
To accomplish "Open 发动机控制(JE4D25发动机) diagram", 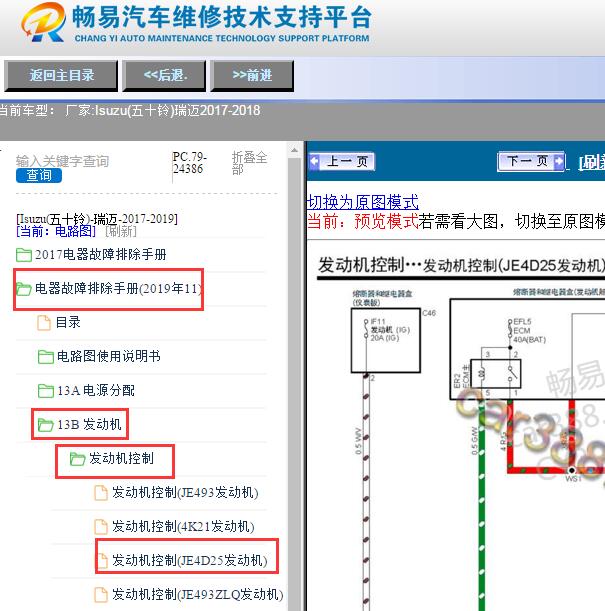I will tap(190, 560).
